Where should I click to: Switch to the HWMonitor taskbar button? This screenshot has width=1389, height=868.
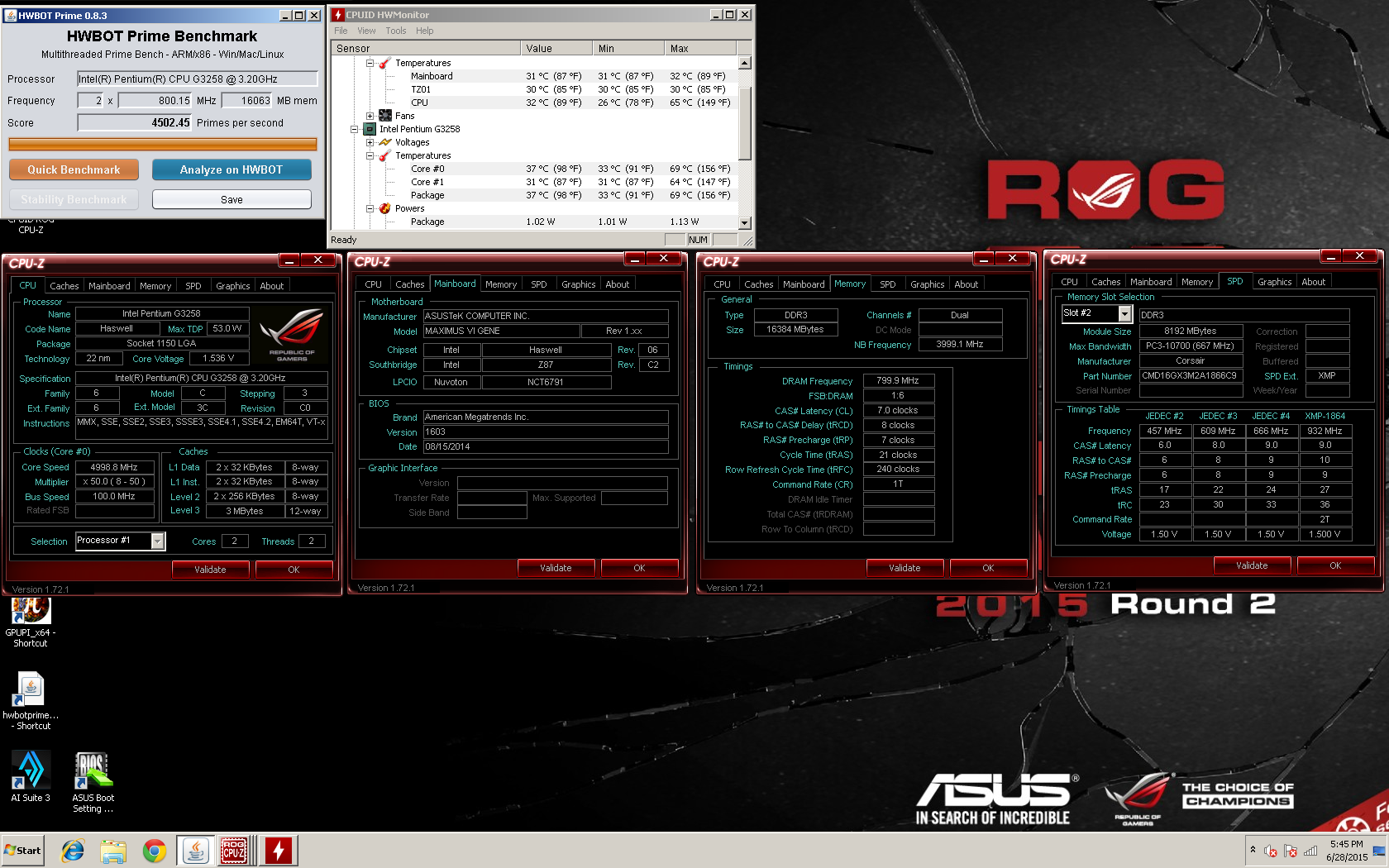[x=279, y=851]
